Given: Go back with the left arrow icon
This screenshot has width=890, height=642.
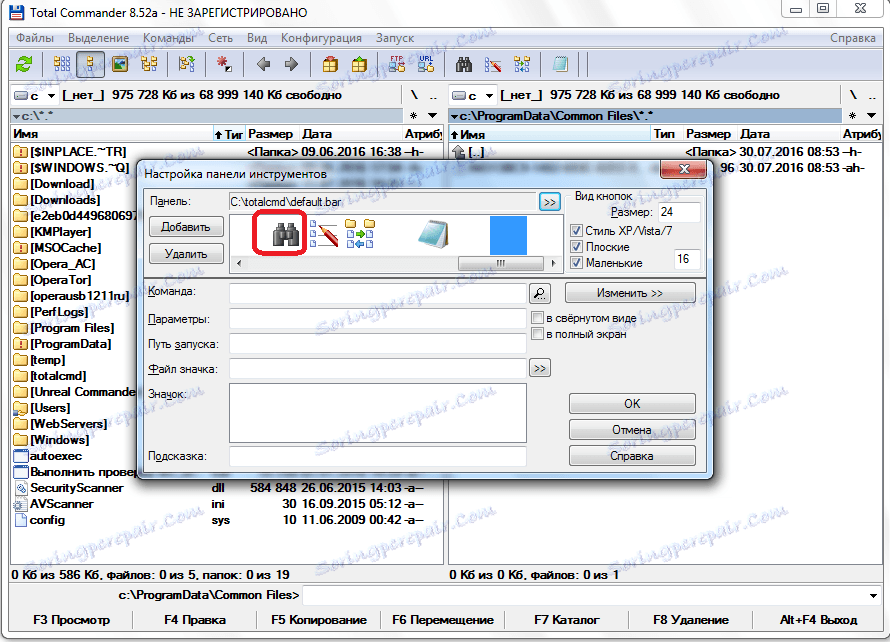Looking at the screenshot, I should [x=263, y=64].
